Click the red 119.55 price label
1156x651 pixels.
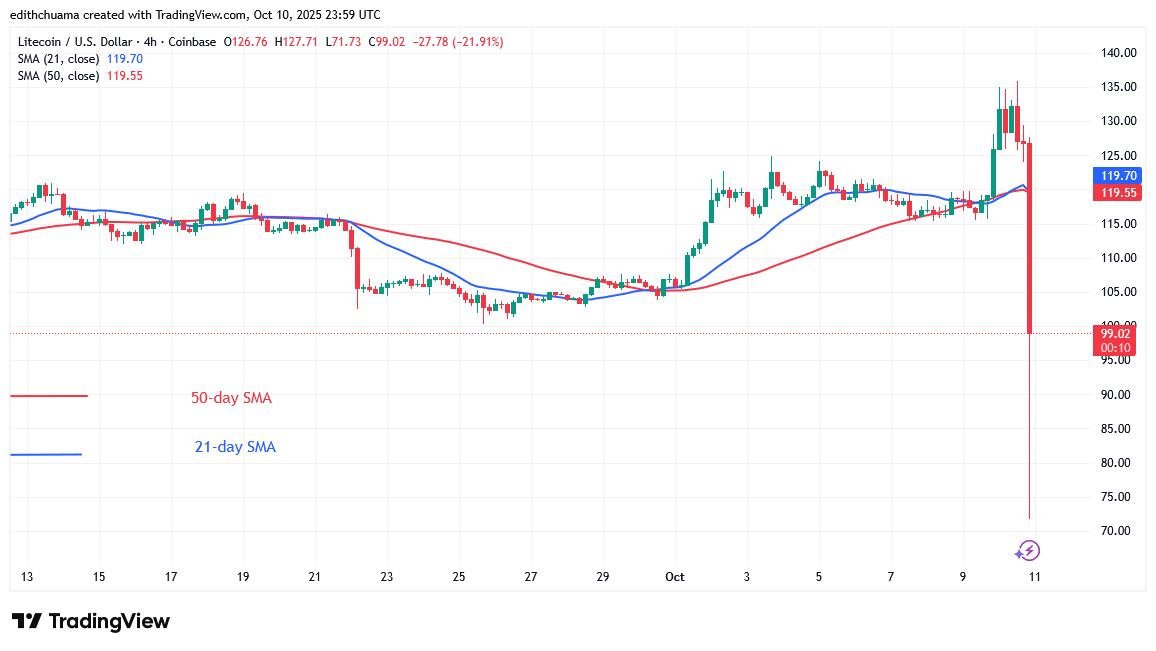pos(1116,192)
